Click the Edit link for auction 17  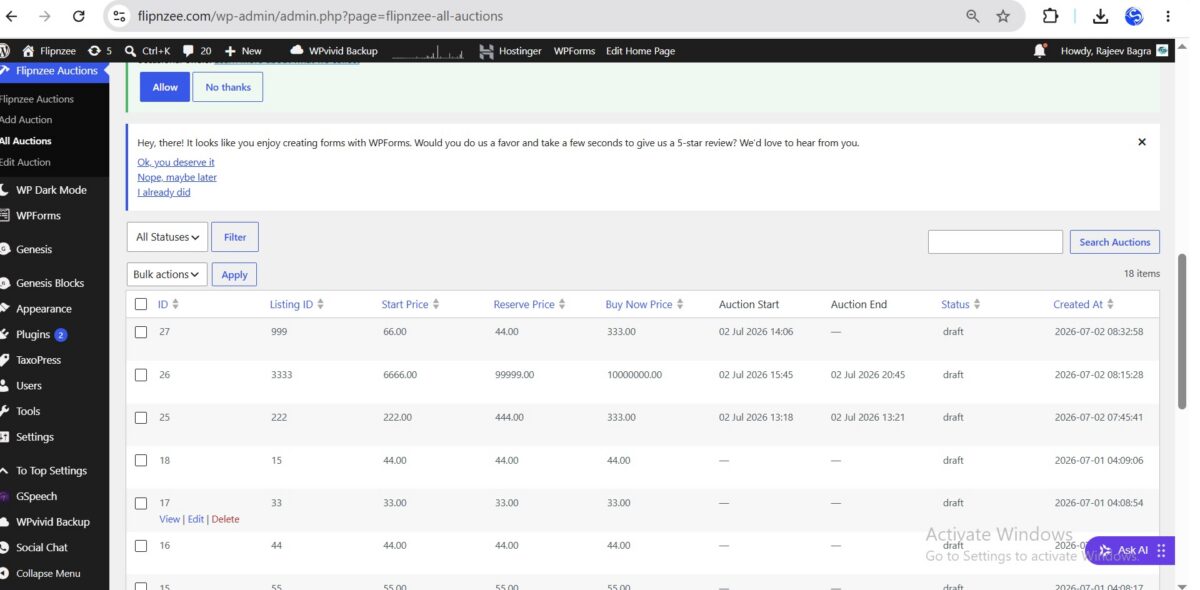(196, 519)
